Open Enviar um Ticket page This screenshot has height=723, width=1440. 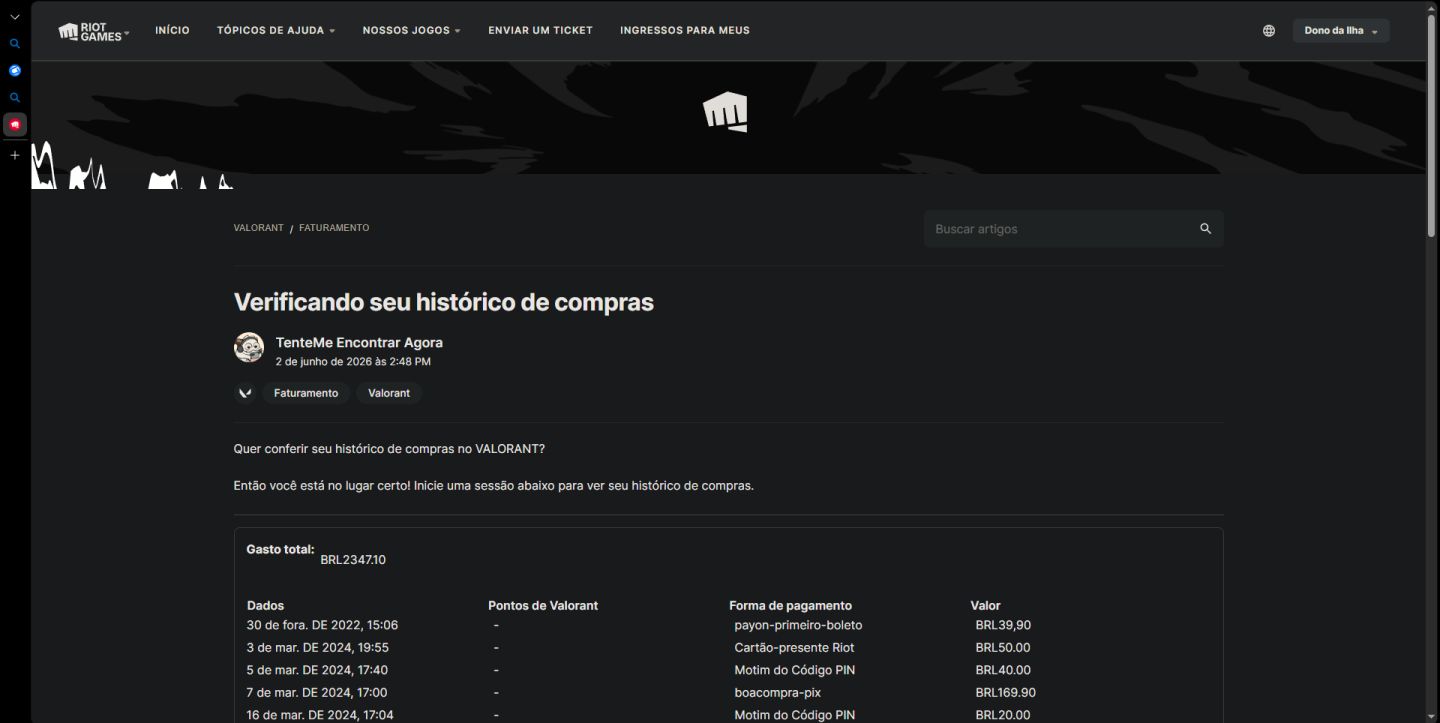[540, 31]
